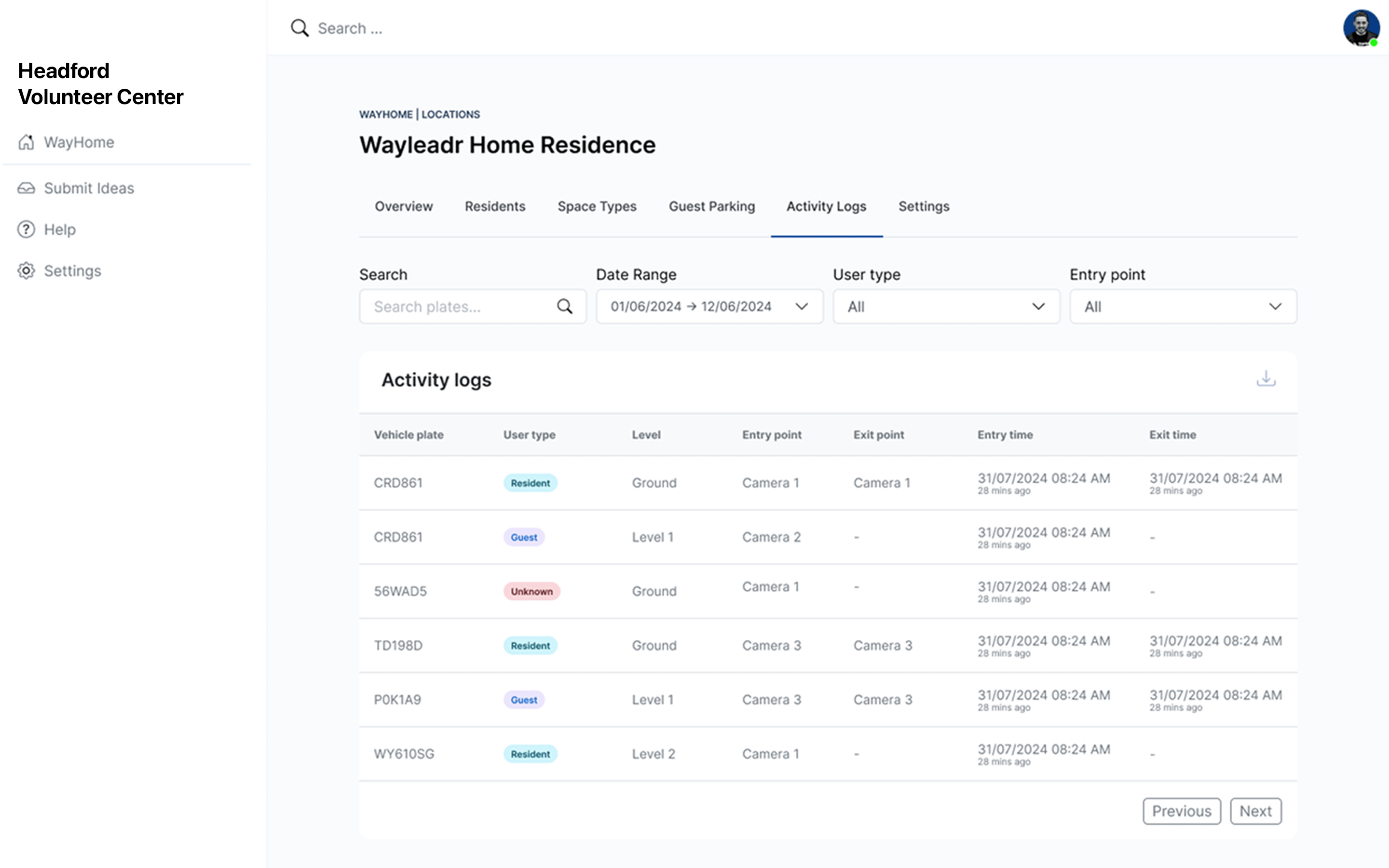Open the user profile avatar menu

pos(1362,27)
